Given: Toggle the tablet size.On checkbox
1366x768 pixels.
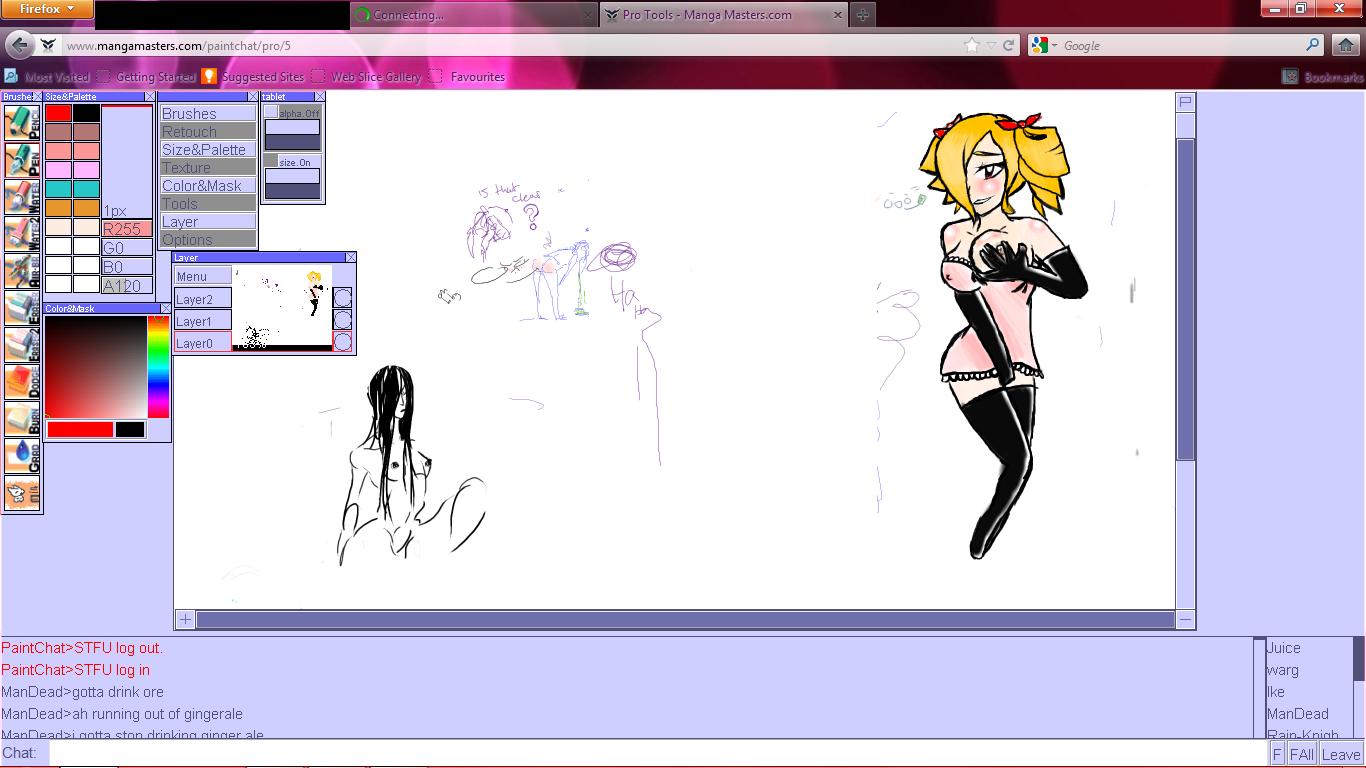Looking at the screenshot, I should [271, 161].
